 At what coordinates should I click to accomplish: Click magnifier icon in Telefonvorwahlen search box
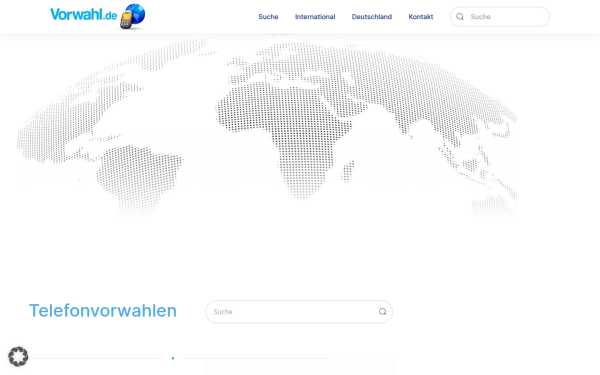383,311
